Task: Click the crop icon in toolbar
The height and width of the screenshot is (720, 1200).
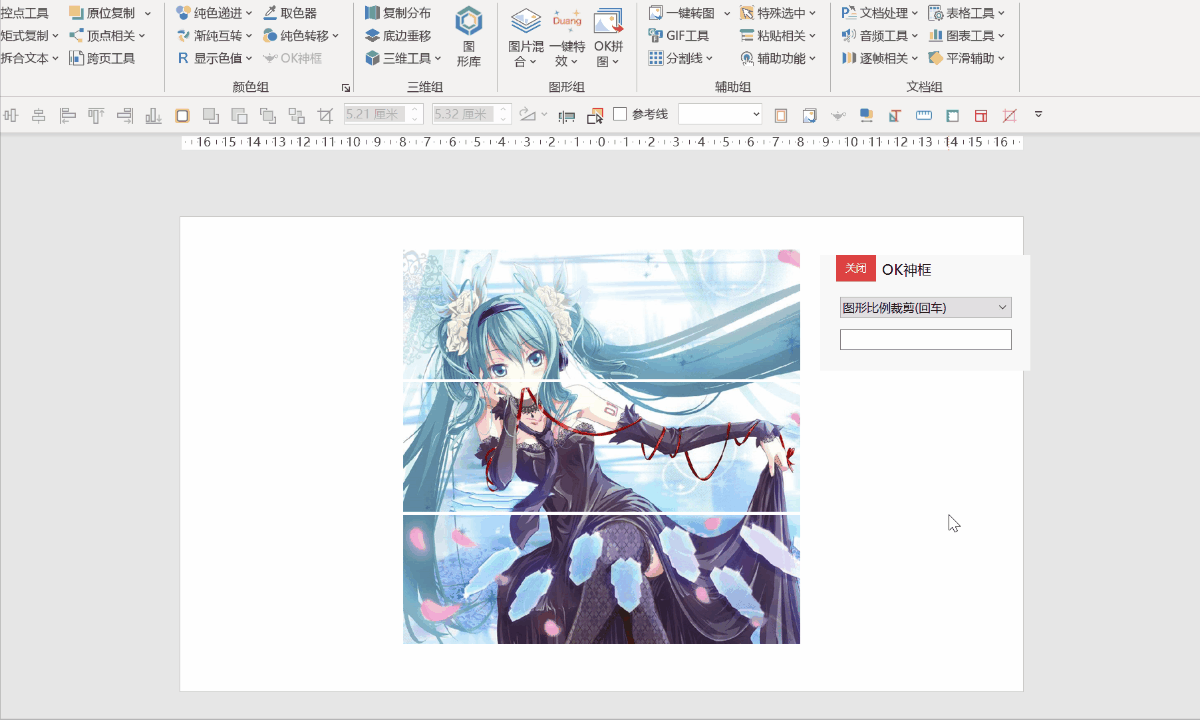Action: 325,115
